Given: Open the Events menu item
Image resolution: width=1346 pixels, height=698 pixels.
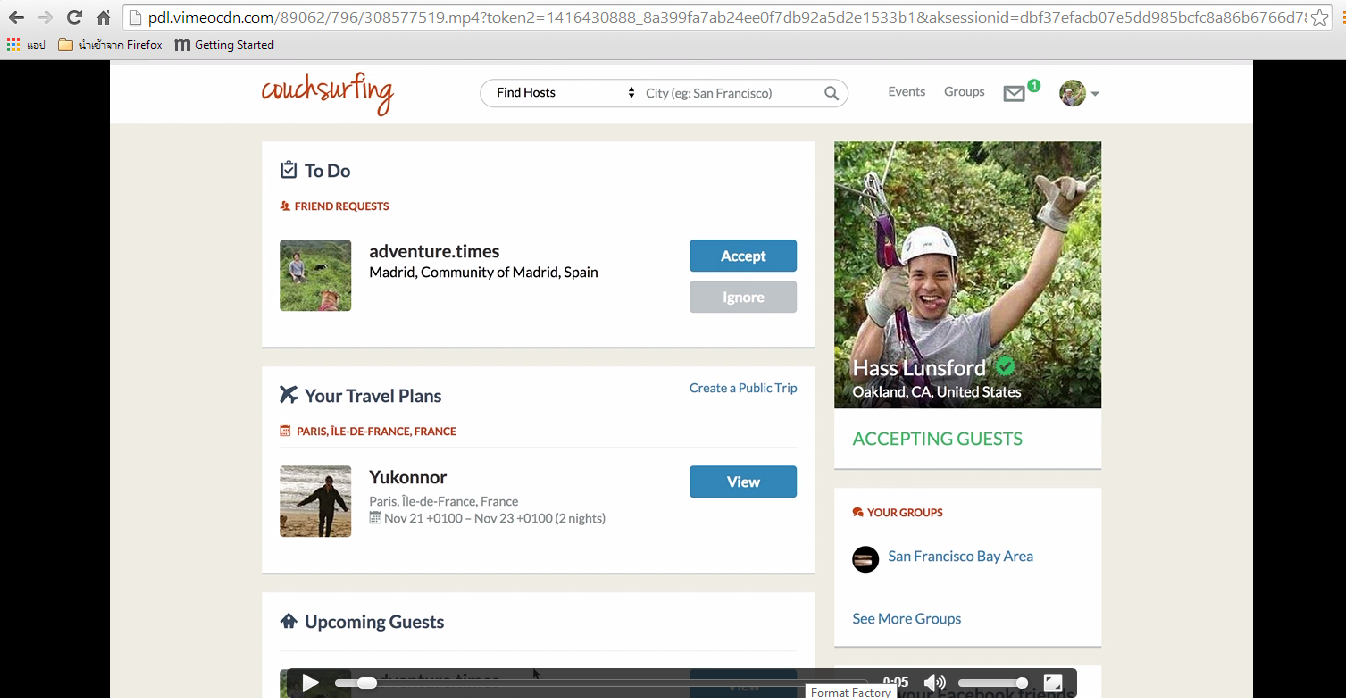Looking at the screenshot, I should [907, 92].
